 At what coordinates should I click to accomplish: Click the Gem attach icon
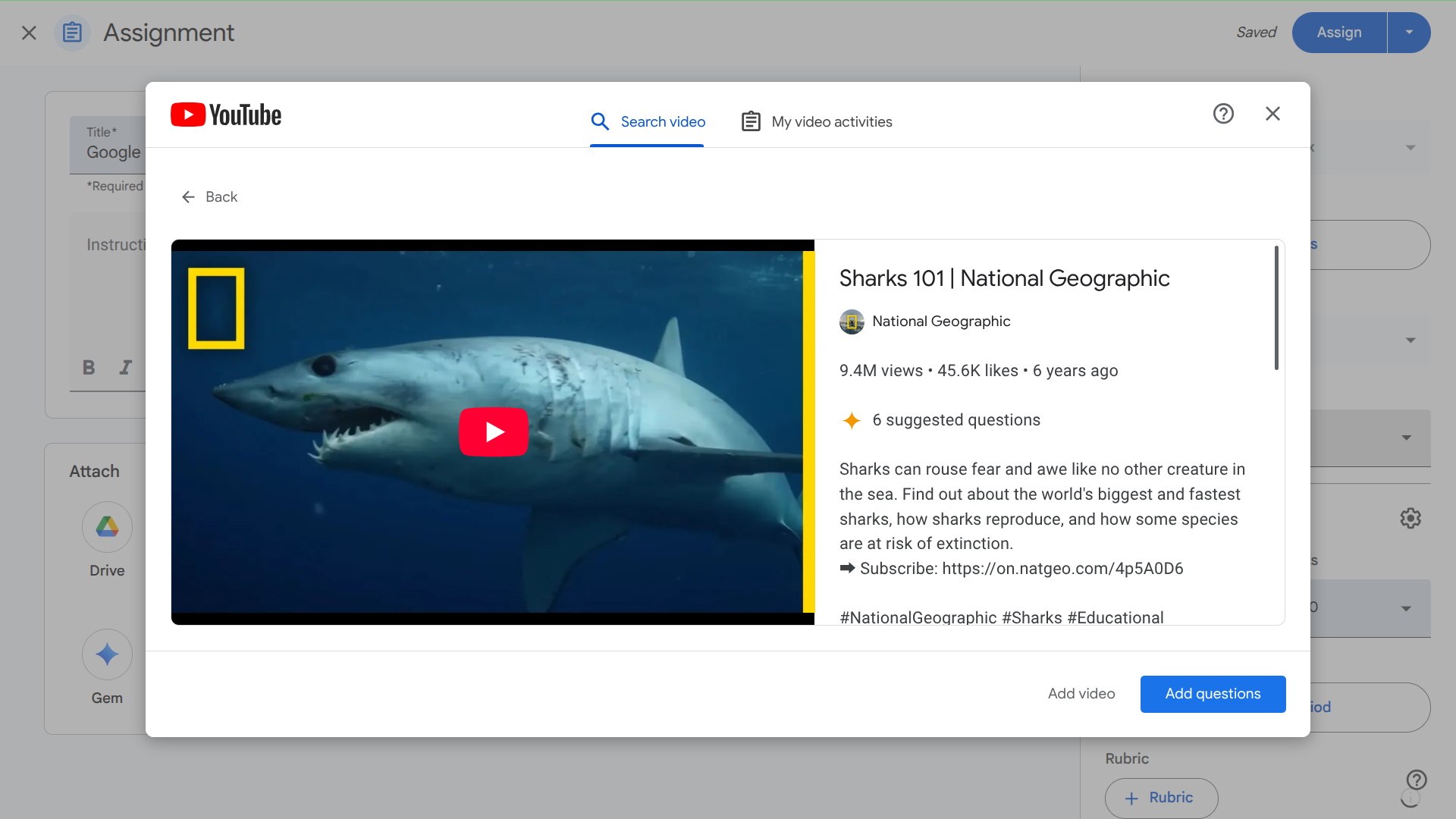point(107,654)
